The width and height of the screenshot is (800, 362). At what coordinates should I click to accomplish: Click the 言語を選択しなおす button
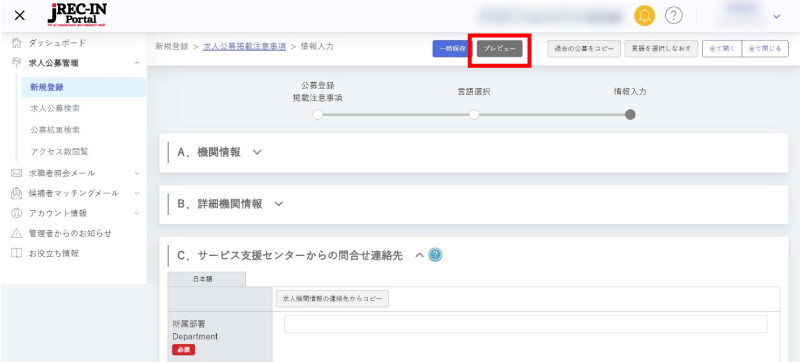[661, 48]
